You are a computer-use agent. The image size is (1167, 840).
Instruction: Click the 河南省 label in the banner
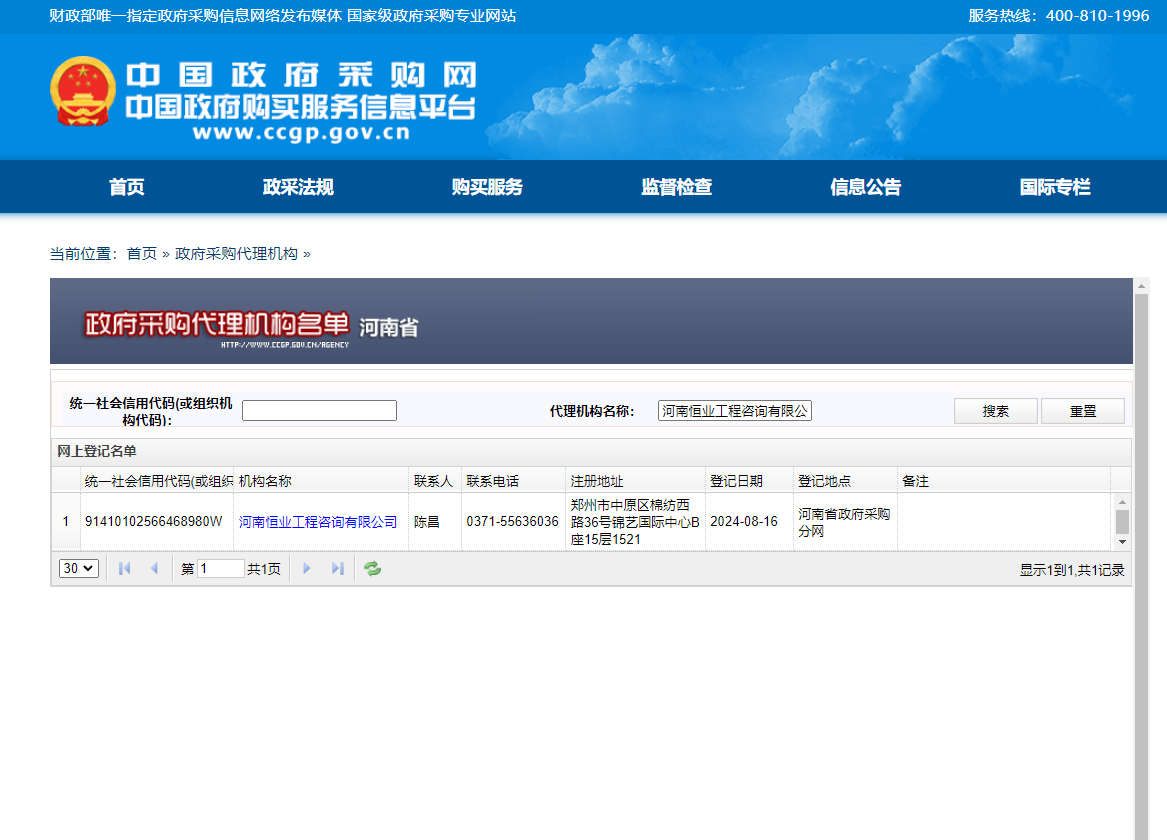pos(389,327)
